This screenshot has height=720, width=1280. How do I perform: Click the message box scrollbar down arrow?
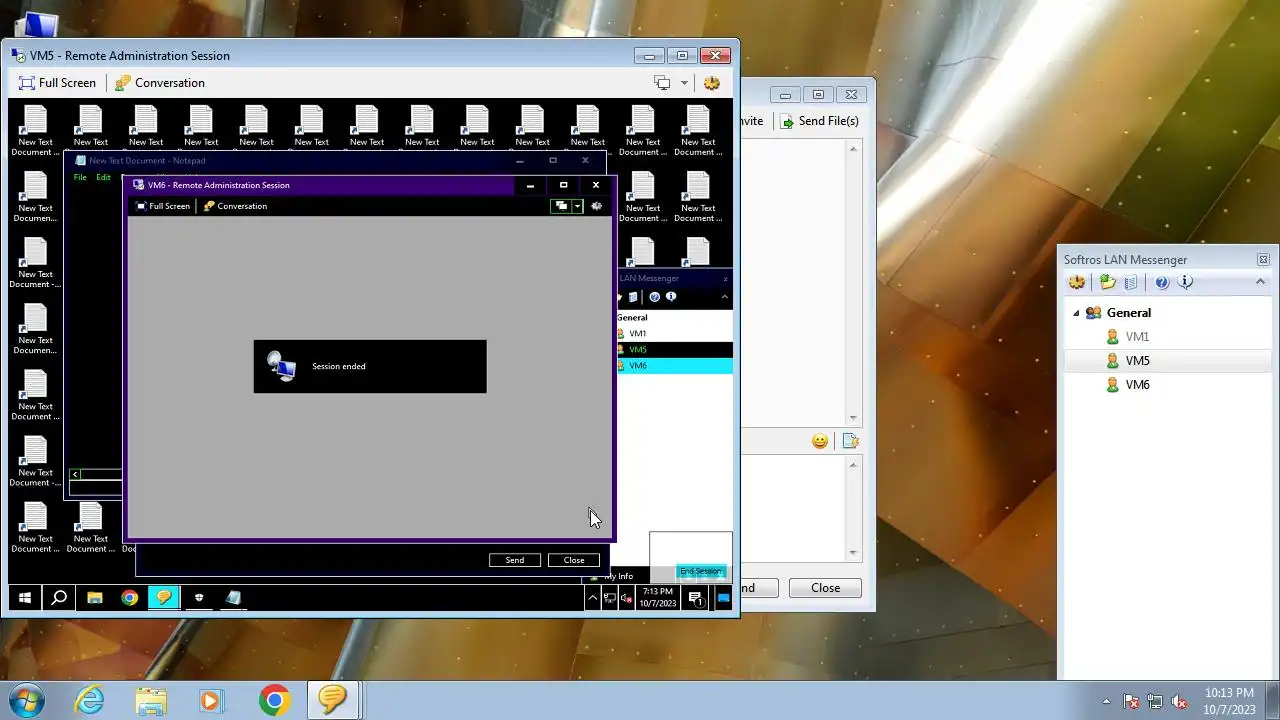click(x=854, y=552)
